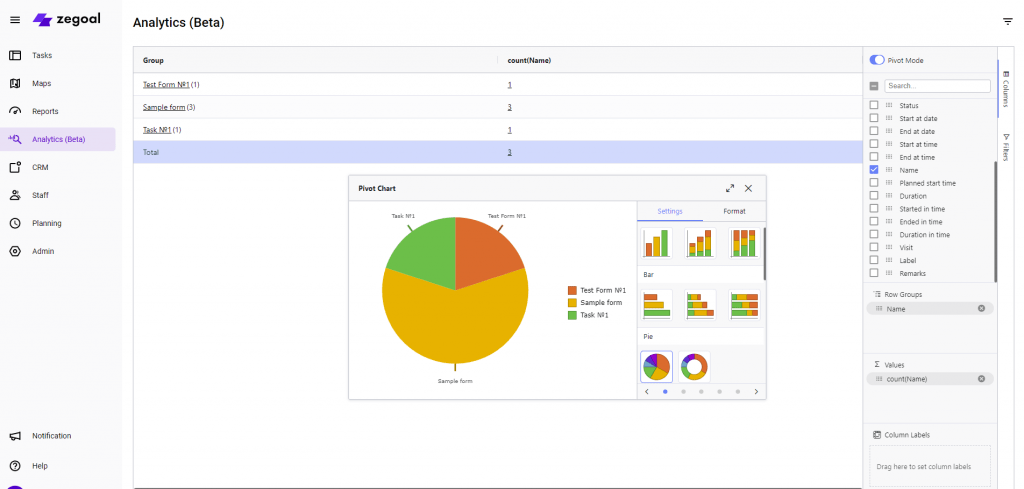
Task: Check the Duration column checkbox
Action: (x=874, y=196)
